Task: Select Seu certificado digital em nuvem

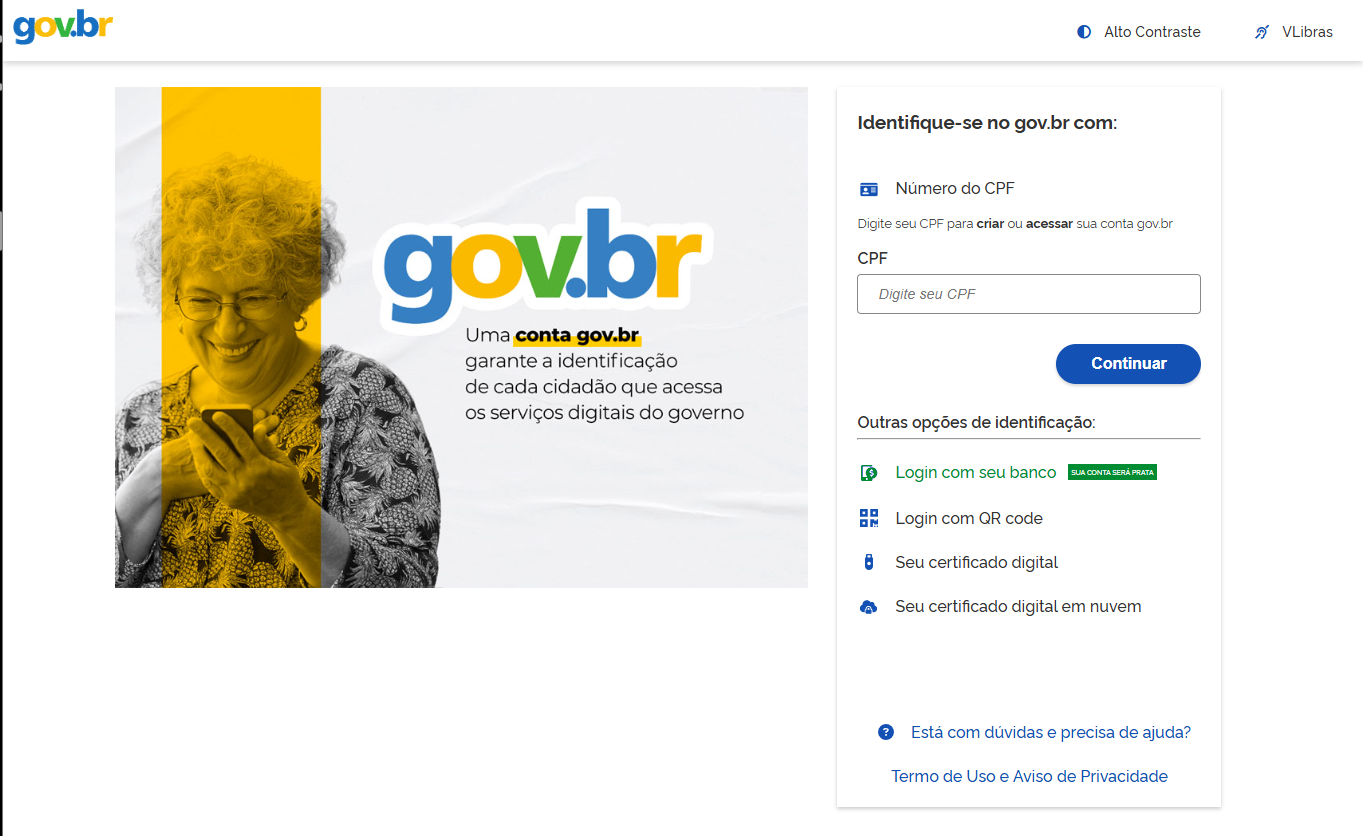Action: coord(1018,606)
